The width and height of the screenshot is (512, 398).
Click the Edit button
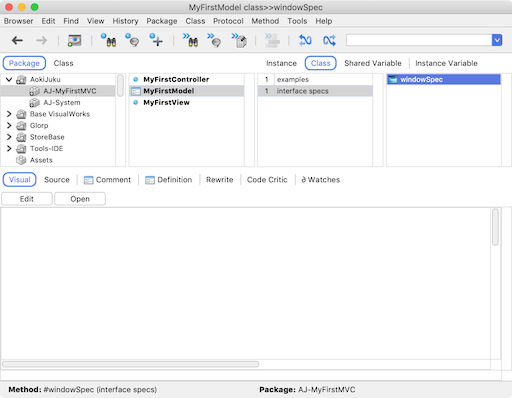click(x=27, y=199)
